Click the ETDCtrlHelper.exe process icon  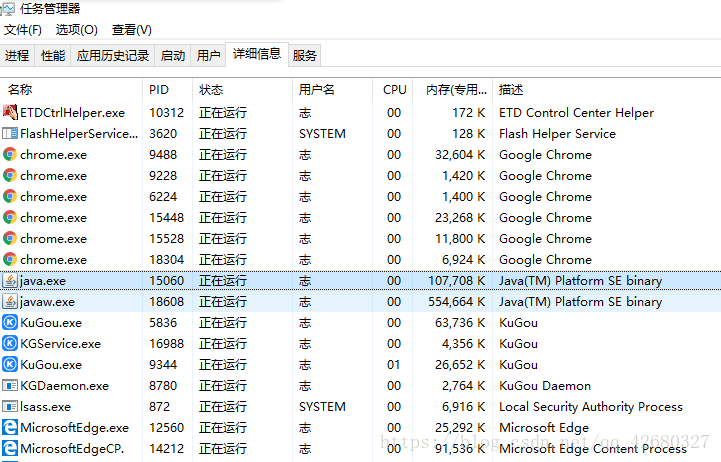tap(10, 112)
